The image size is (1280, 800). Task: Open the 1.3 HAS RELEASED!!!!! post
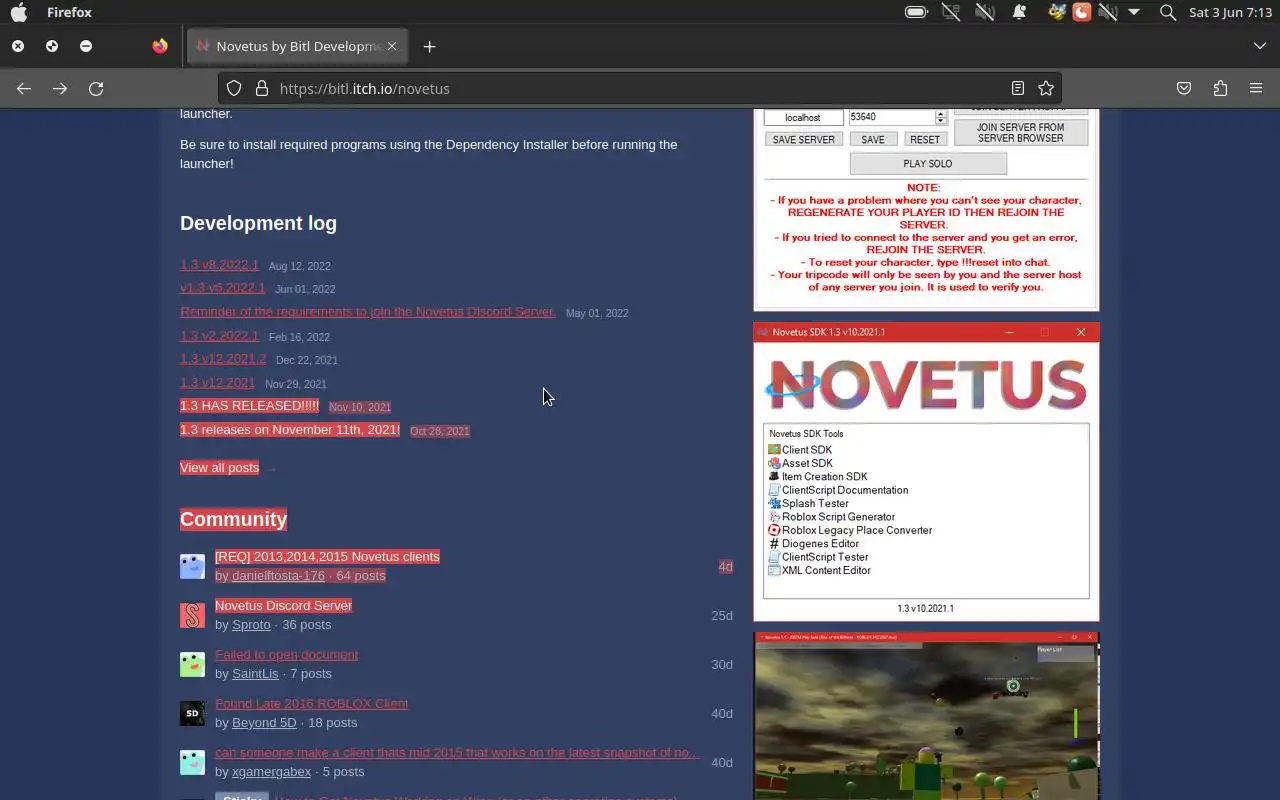point(249,406)
